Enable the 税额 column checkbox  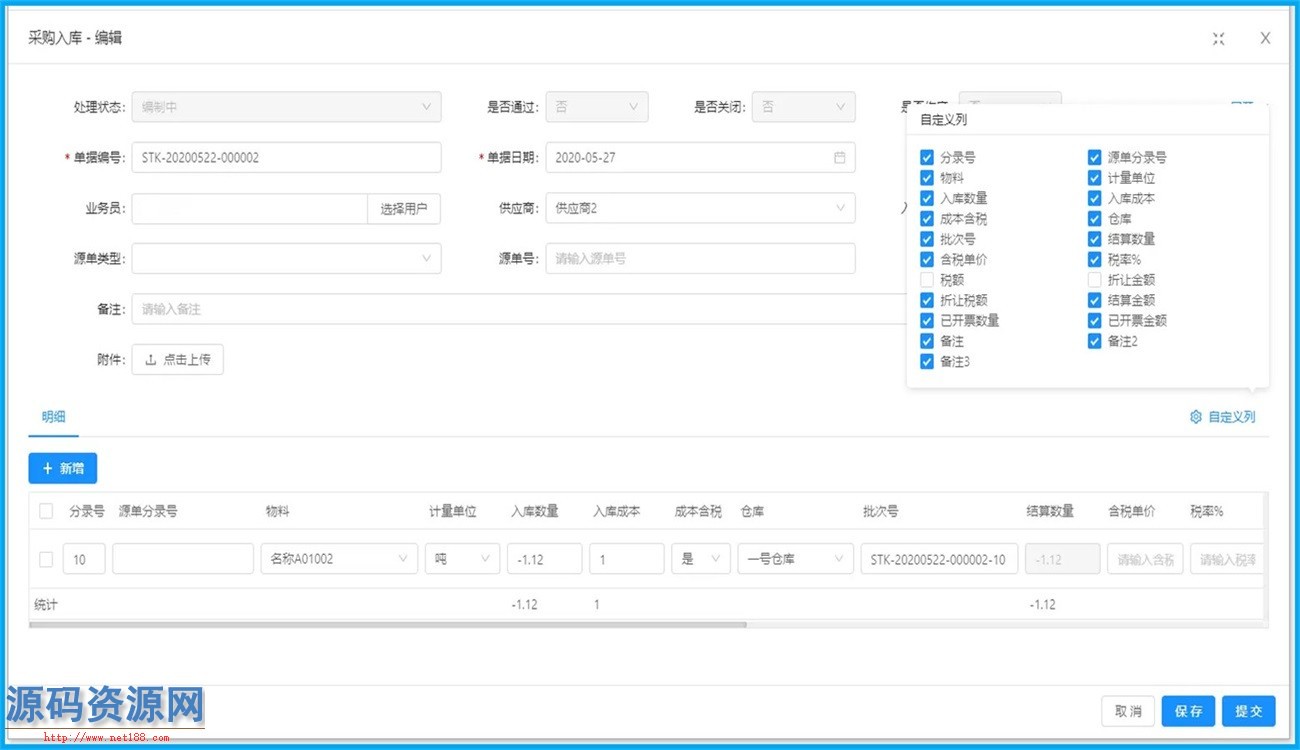[x=927, y=280]
